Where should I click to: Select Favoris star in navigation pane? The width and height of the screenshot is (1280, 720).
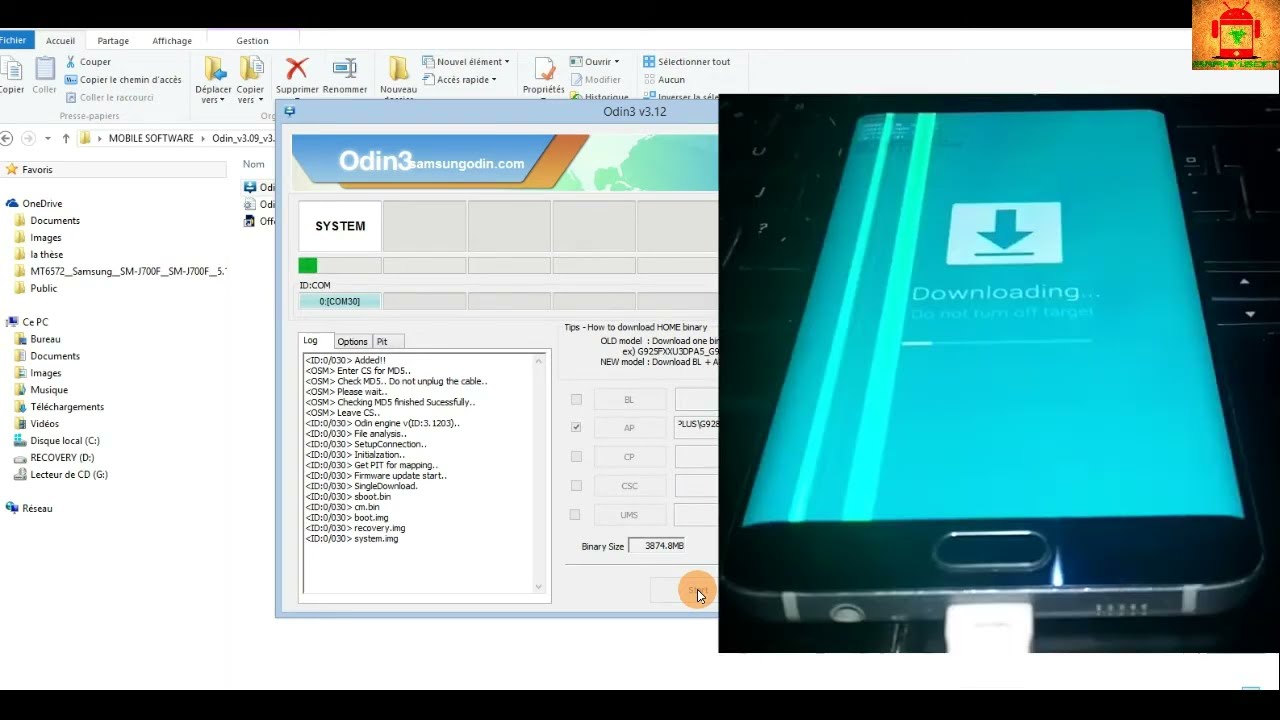(x=12, y=170)
